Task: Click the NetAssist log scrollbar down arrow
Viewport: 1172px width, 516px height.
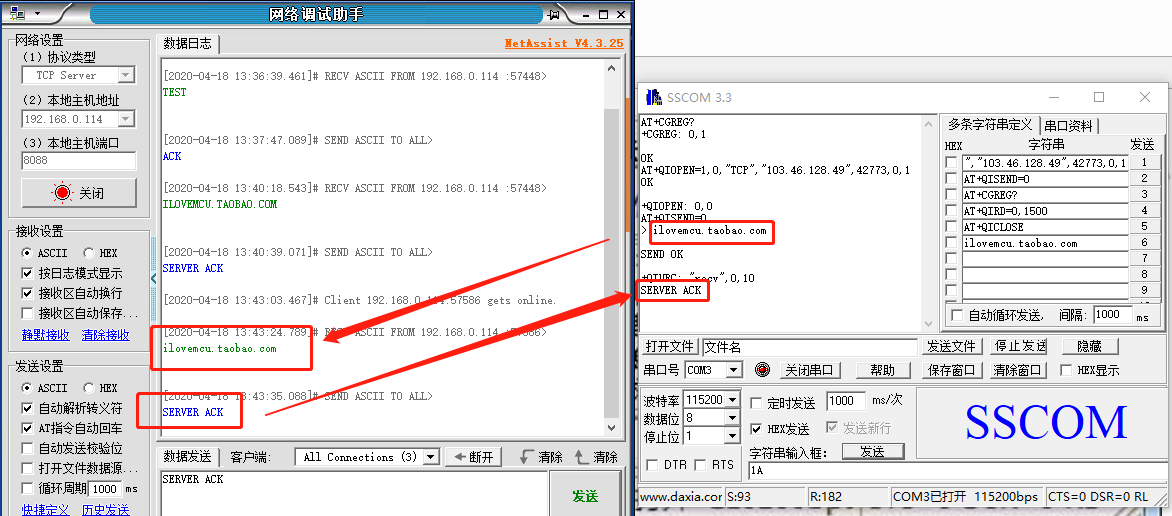Action: pyautogui.click(x=611, y=427)
